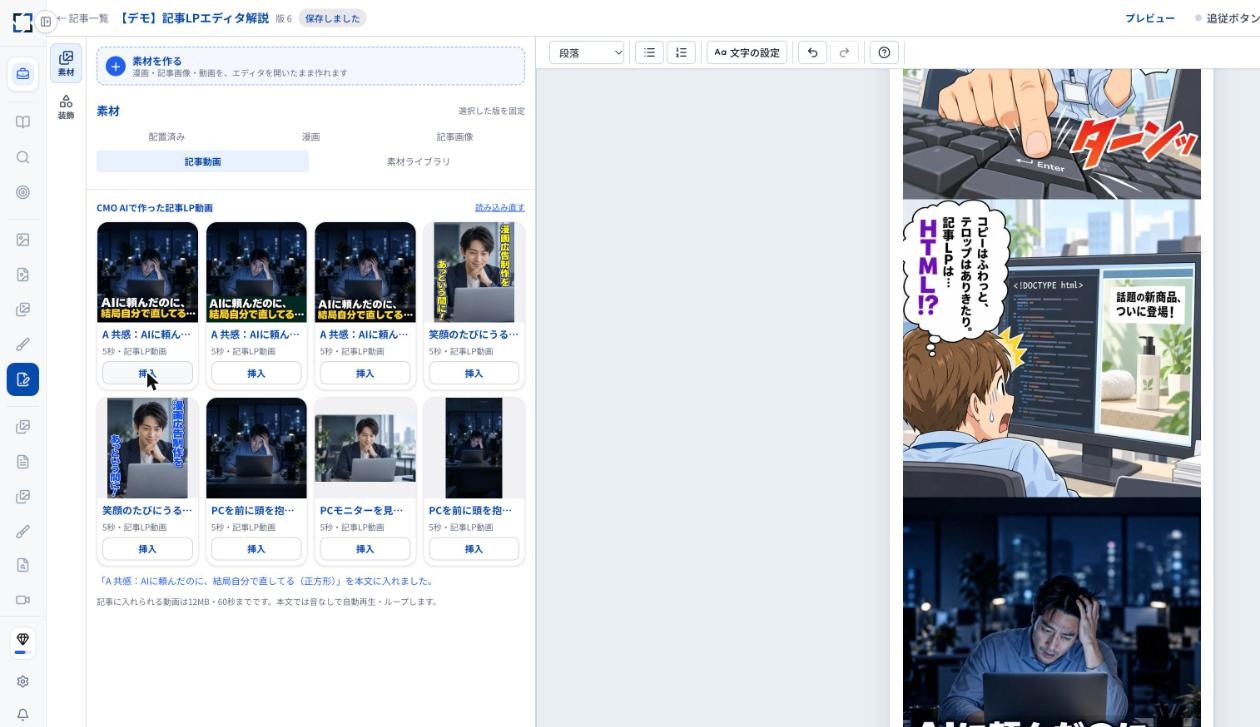Open the book icon in left sidebar

coord(23,122)
